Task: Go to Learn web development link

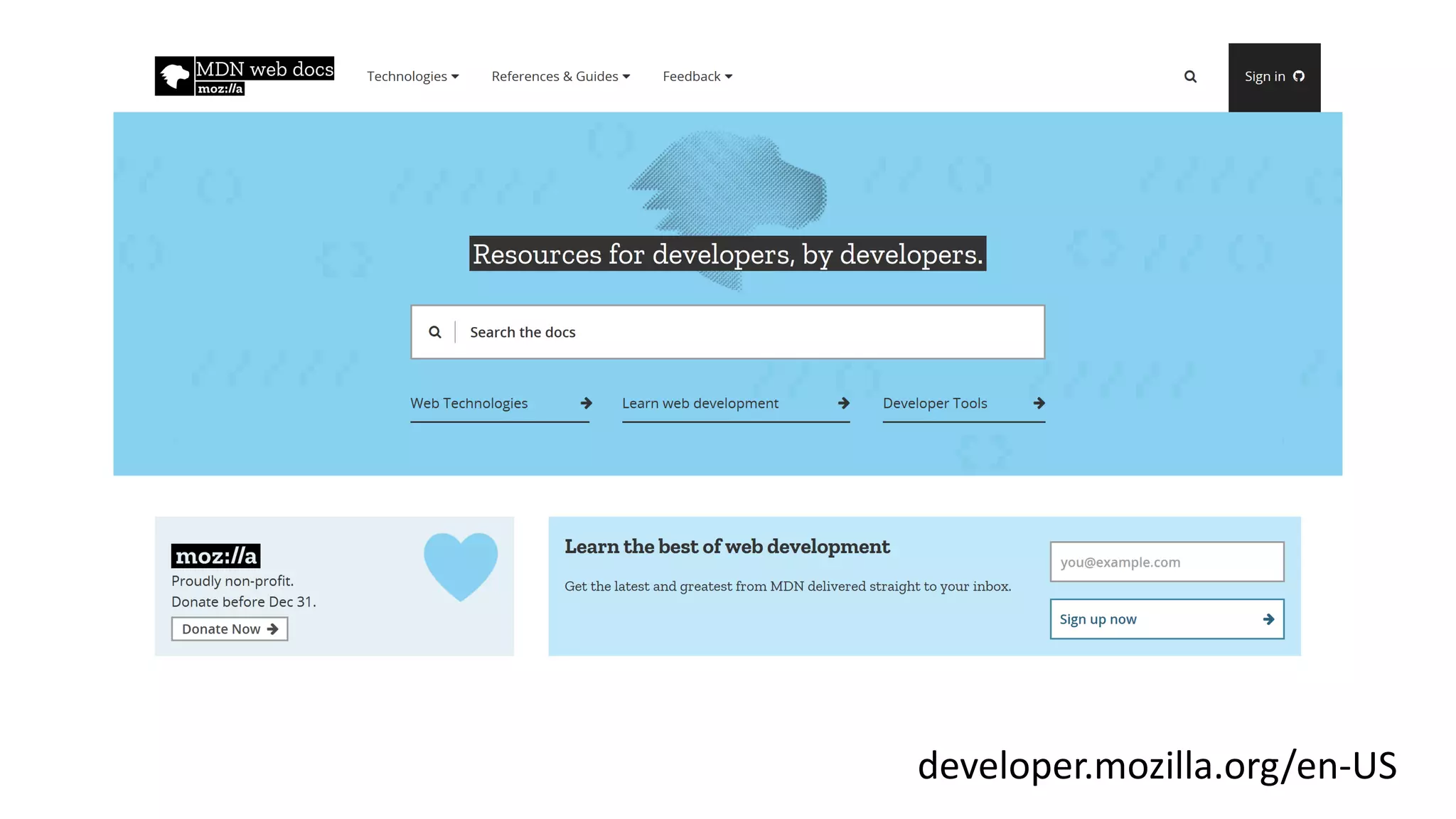Action: pos(700,403)
